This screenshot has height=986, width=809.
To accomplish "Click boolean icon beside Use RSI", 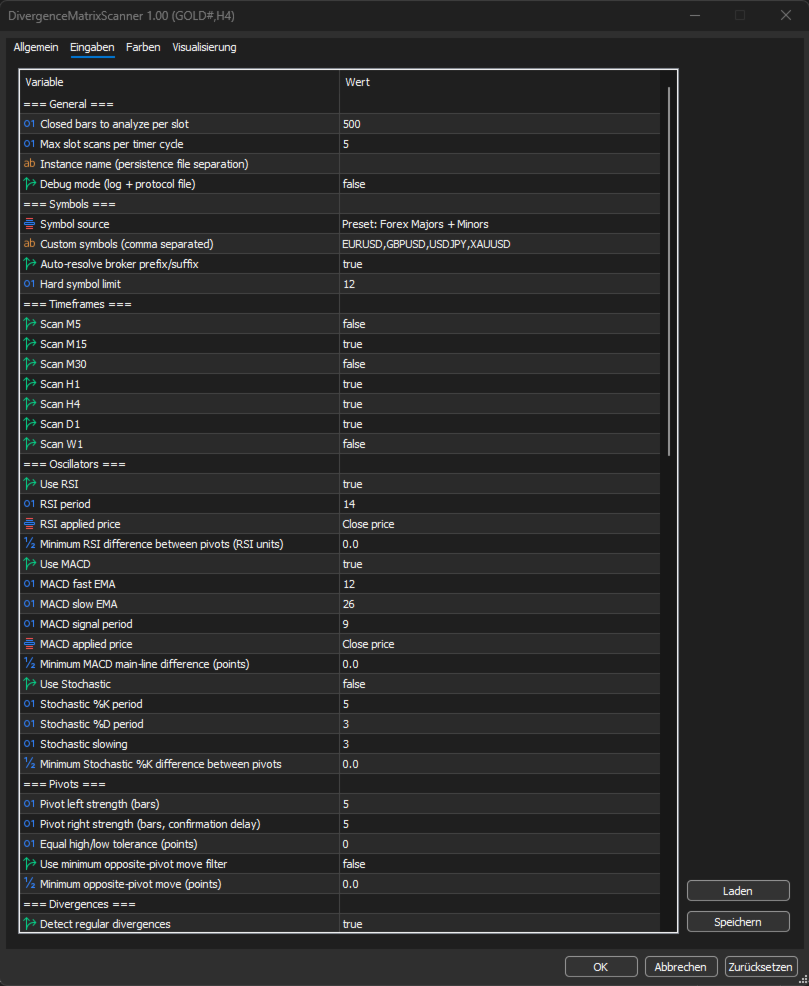I will coord(30,484).
